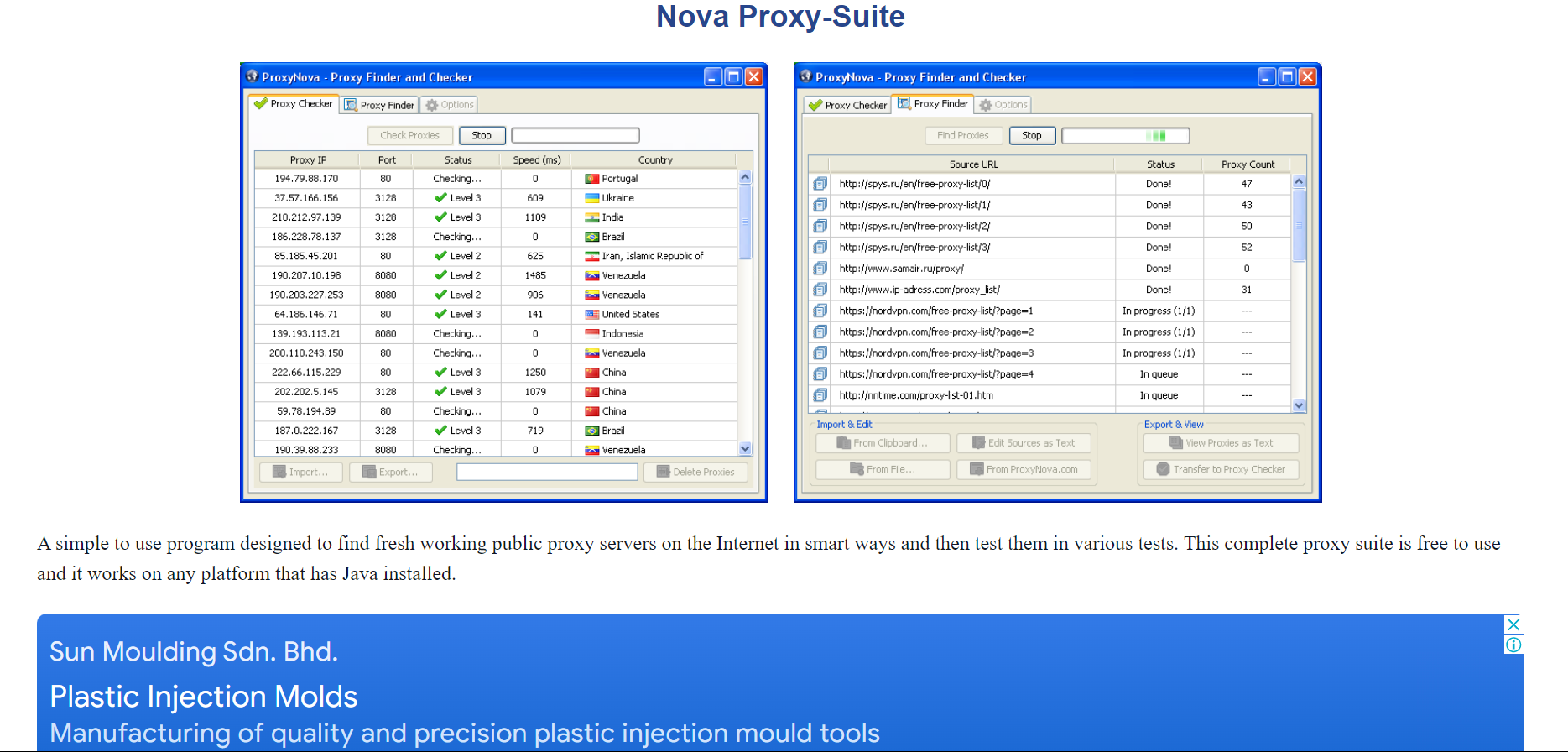The height and width of the screenshot is (752, 1568).
Task: Click Stop in the Proxy Finder window
Action: coord(1032,135)
